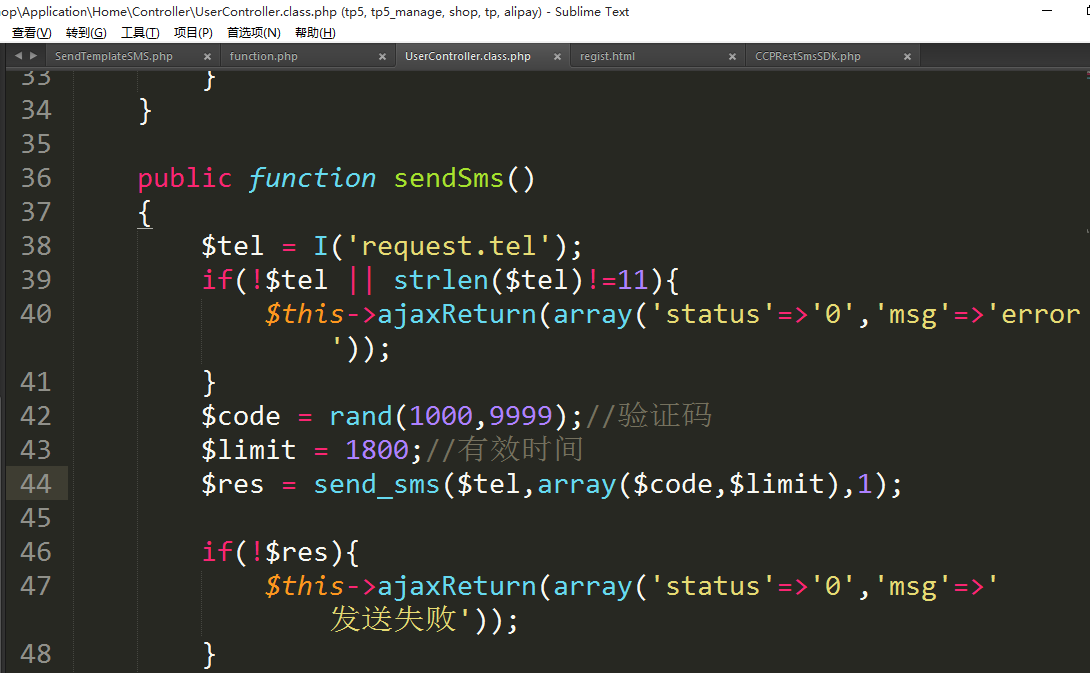Open the function.php tab

click(x=263, y=57)
